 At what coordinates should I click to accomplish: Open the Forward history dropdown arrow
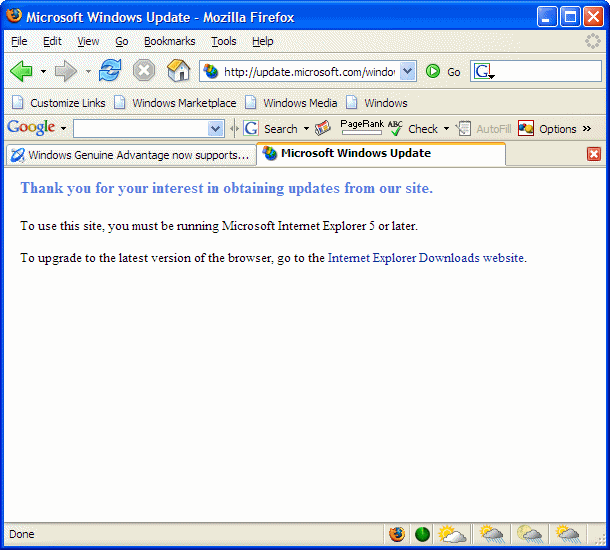coord(88,72)
